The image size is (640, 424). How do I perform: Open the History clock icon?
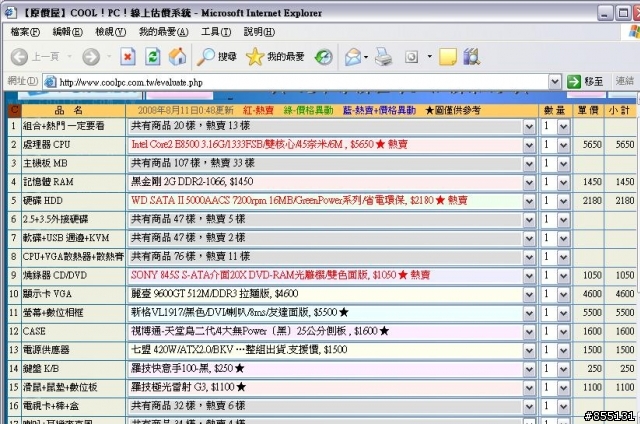324,57
